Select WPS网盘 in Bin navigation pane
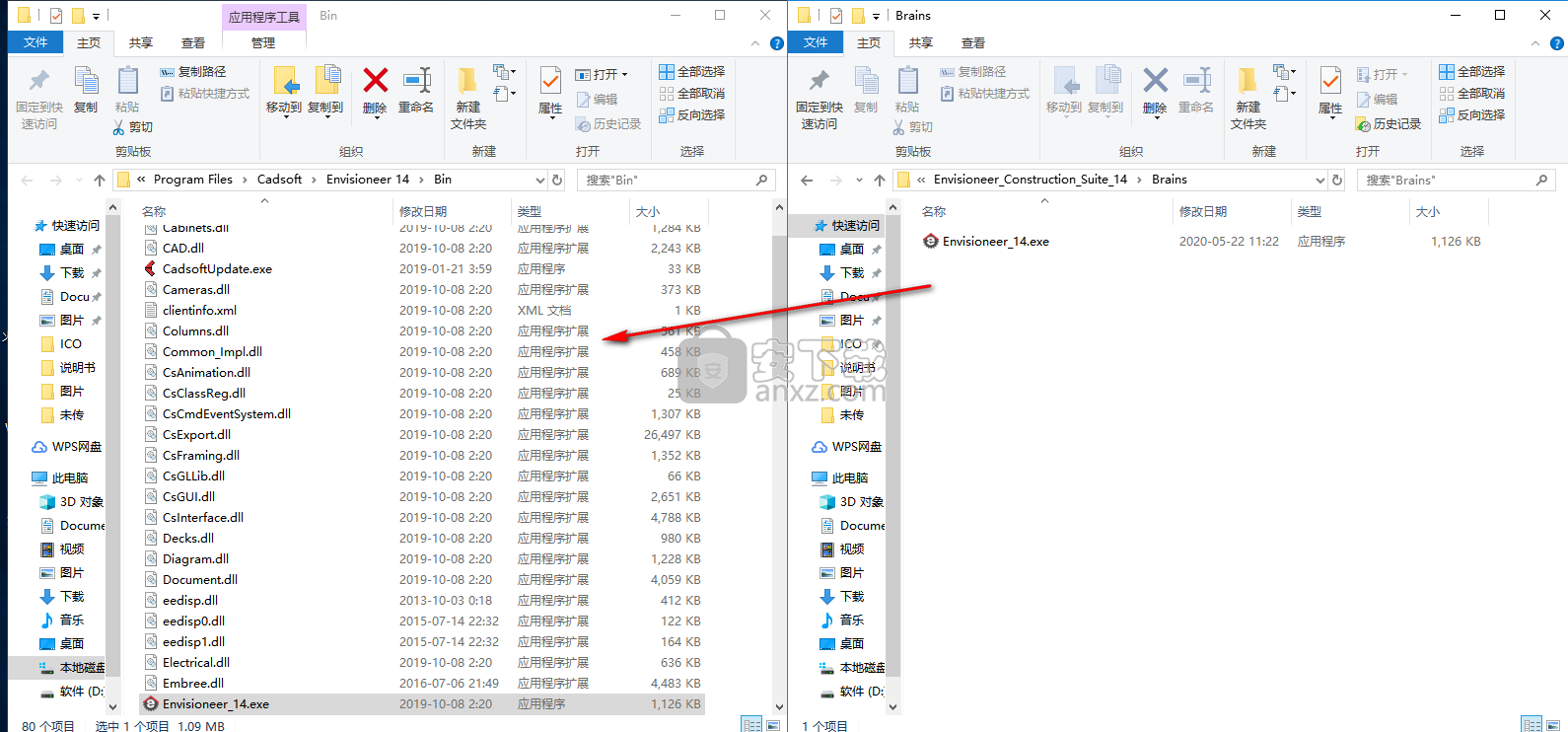This screenshot has height=732, width=1568. (67, 446)
